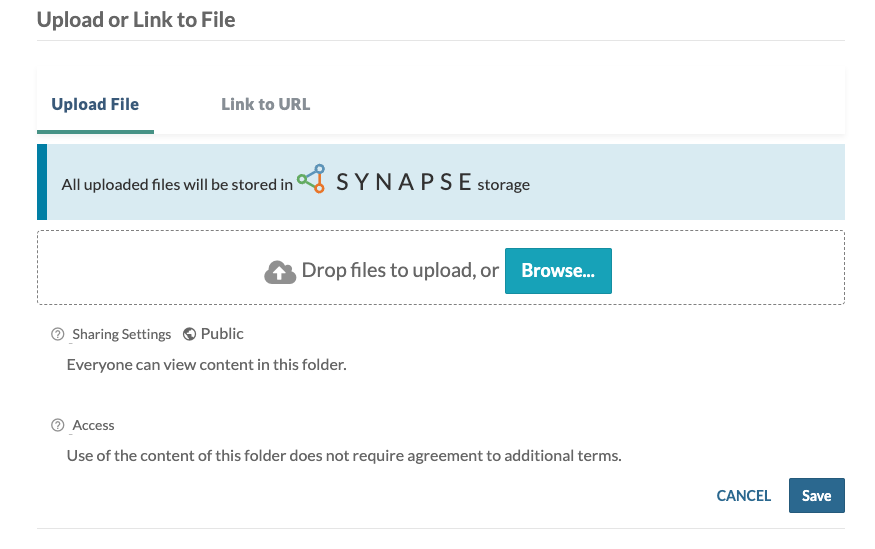
Task: Click the Upload or Link to File heading
Action: pos(136,20)
